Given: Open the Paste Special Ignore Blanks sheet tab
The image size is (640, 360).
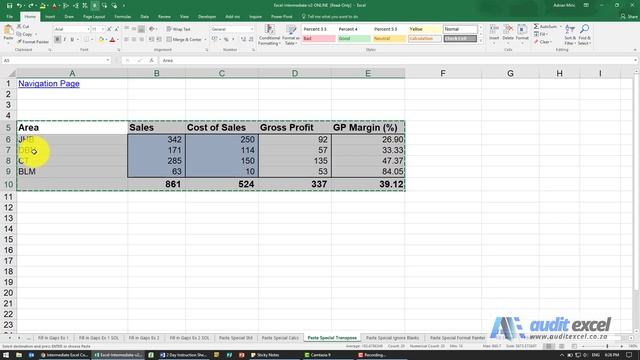Looking at the screenshot, I should [x=392, y=338].
